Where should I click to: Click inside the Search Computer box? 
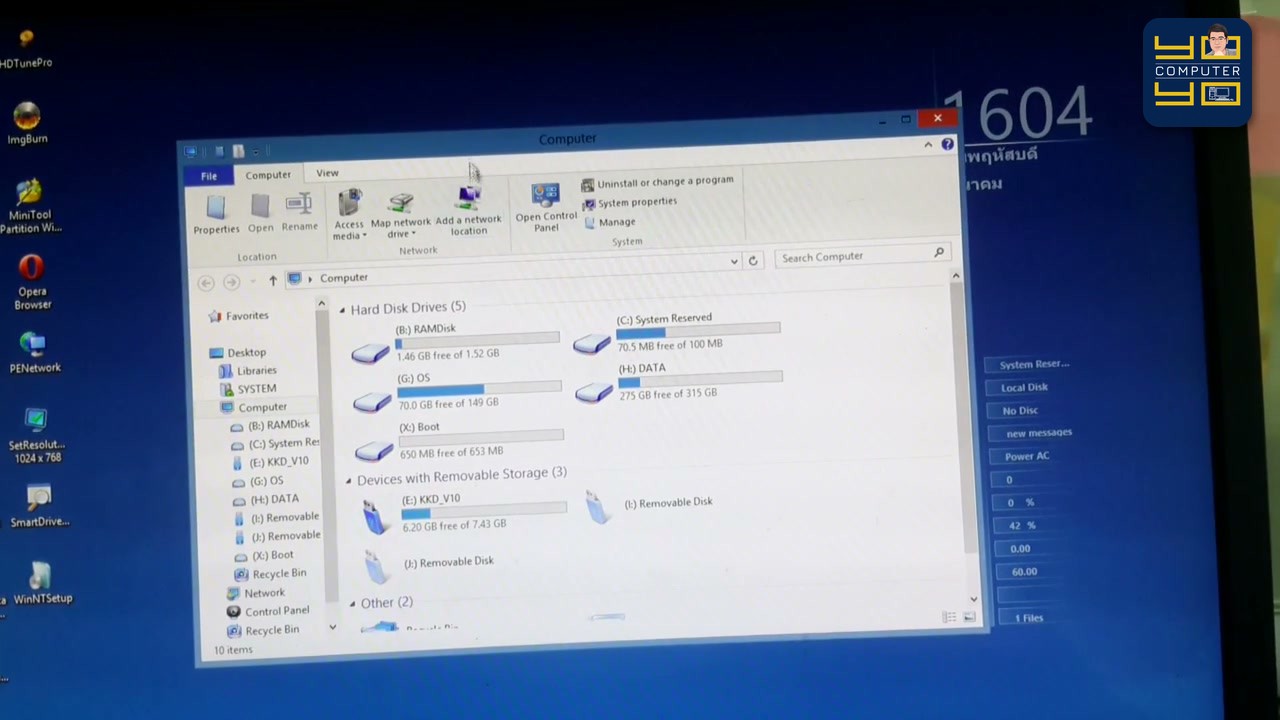pos(862,256)
